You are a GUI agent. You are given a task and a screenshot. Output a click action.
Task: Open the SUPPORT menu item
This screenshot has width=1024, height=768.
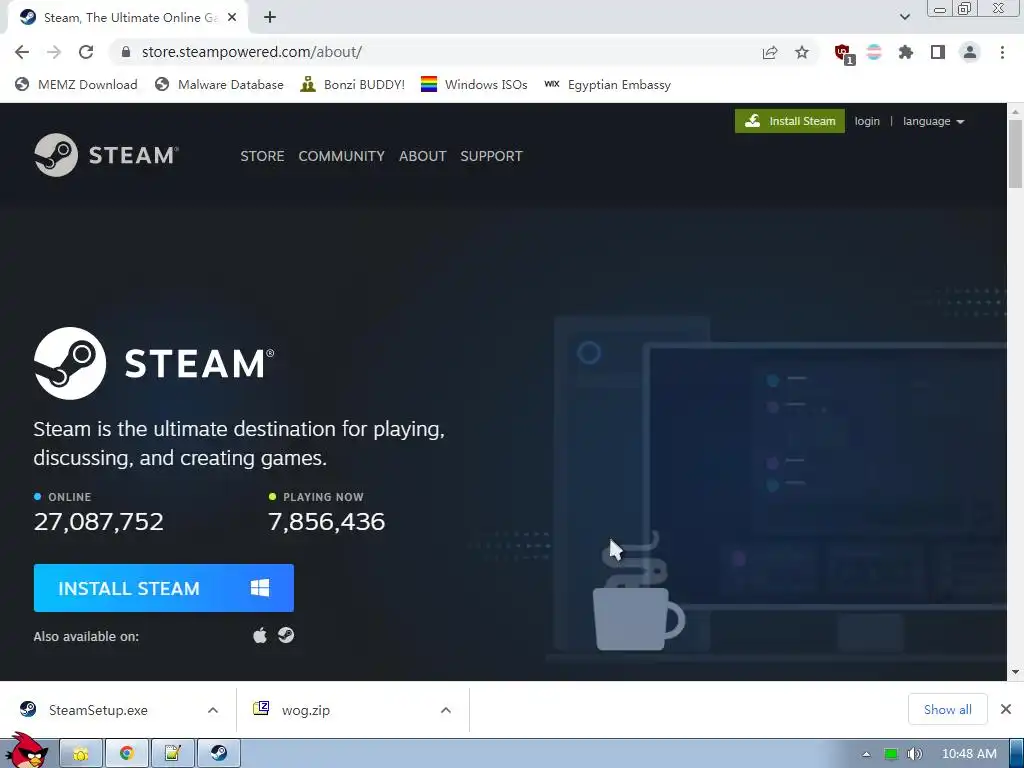point(491,156)
